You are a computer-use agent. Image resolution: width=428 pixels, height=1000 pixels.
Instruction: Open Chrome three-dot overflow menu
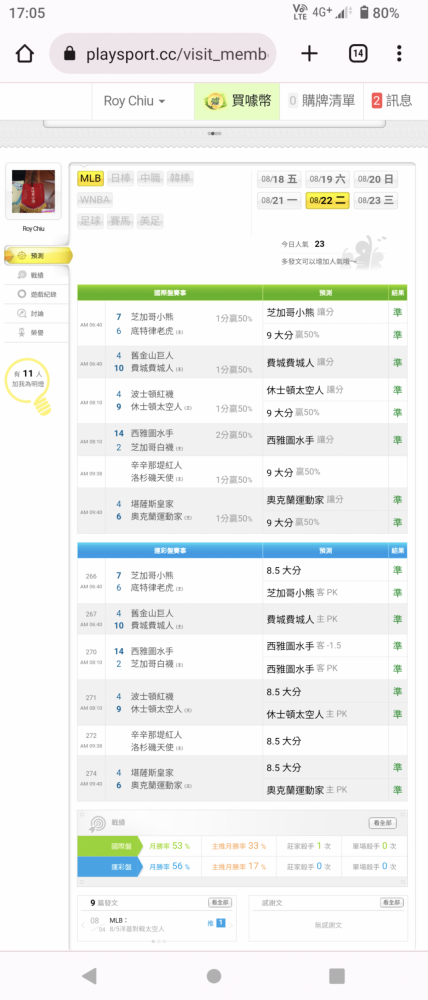[x=399, y=54]
